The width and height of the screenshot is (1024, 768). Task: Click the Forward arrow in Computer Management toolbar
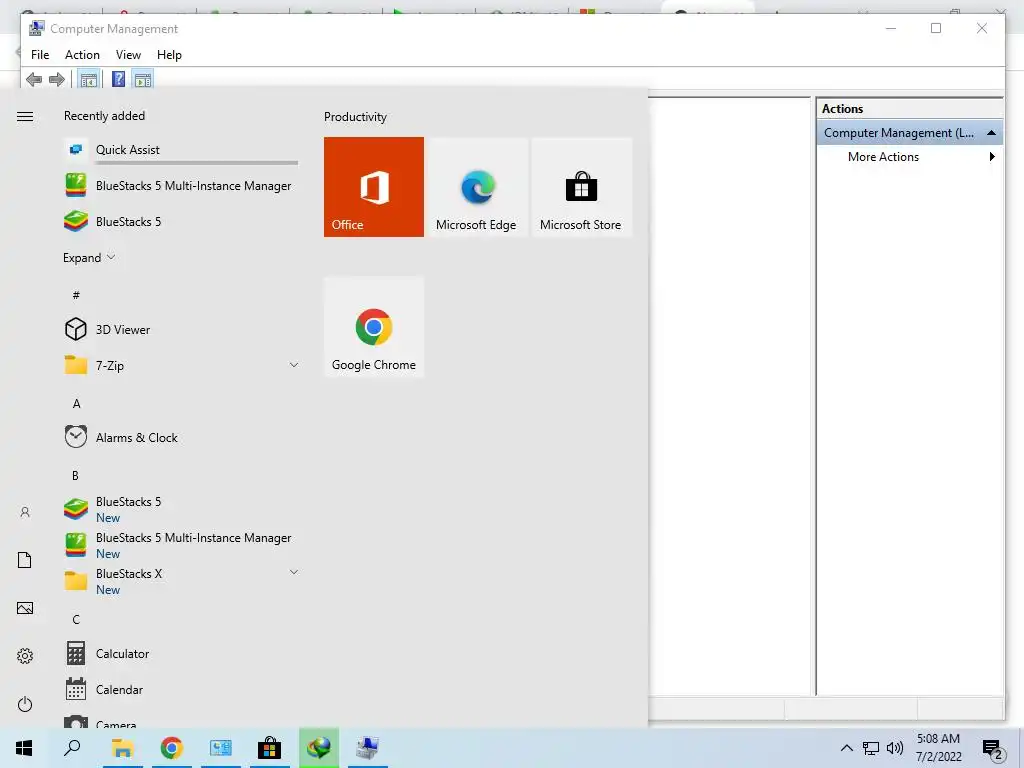tap(57, 80)
